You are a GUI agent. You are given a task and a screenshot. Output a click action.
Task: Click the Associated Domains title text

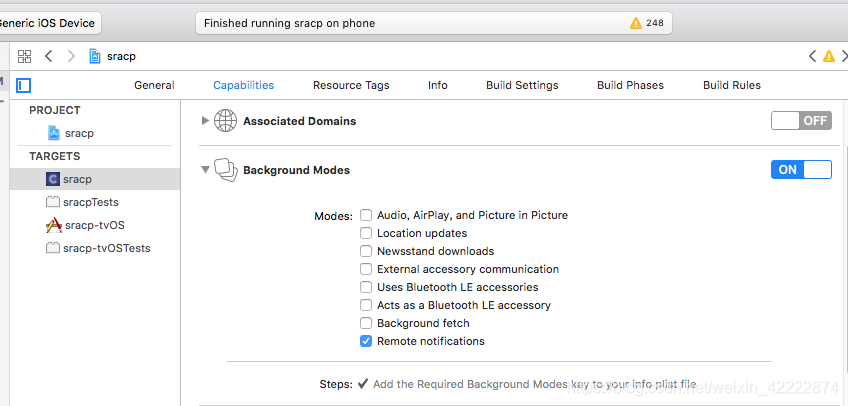pos(300,121)
